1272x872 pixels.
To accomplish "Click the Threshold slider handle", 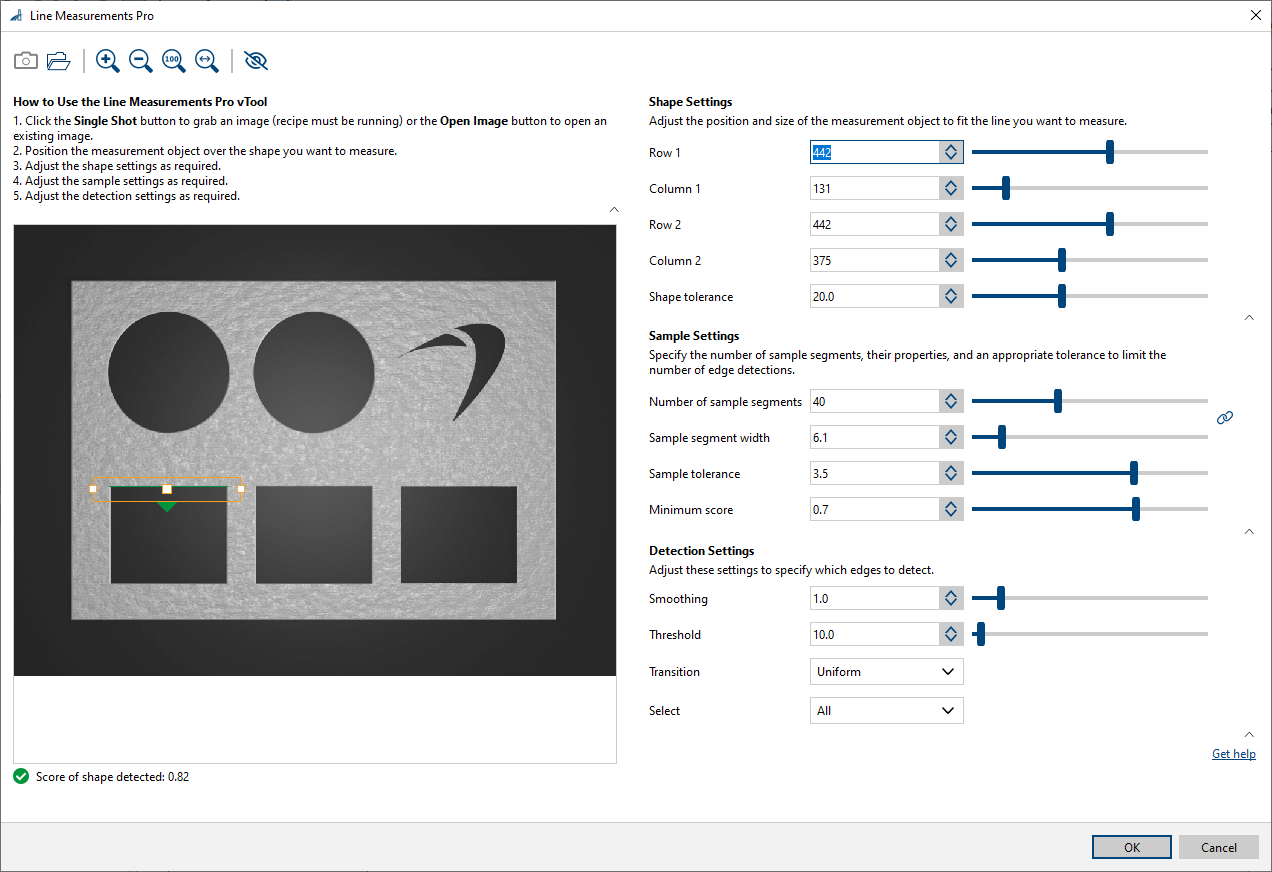I will click(x=981, y=634).
